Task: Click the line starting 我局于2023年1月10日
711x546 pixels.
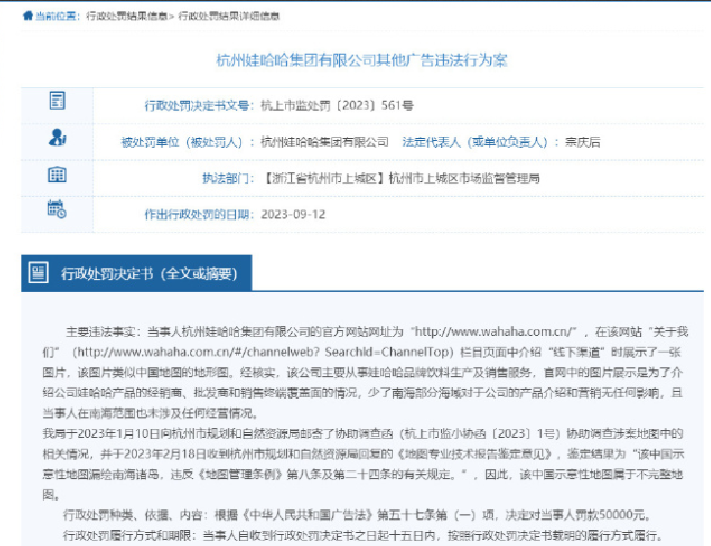Action: click(x=363, y=434)
